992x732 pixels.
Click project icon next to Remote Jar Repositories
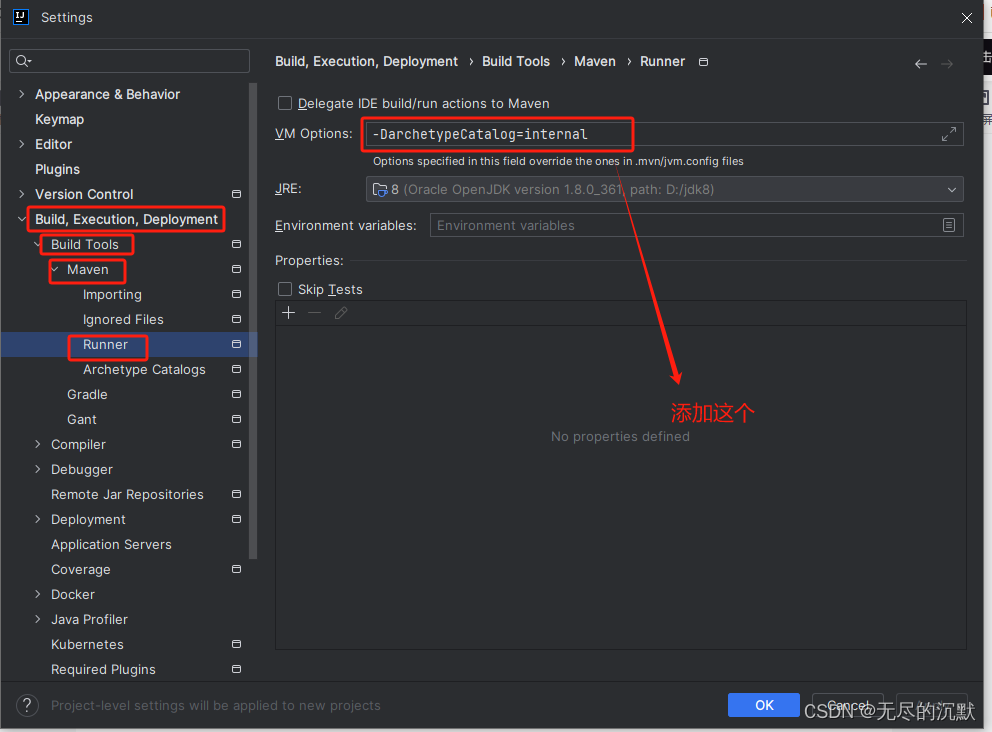(237, 494)
